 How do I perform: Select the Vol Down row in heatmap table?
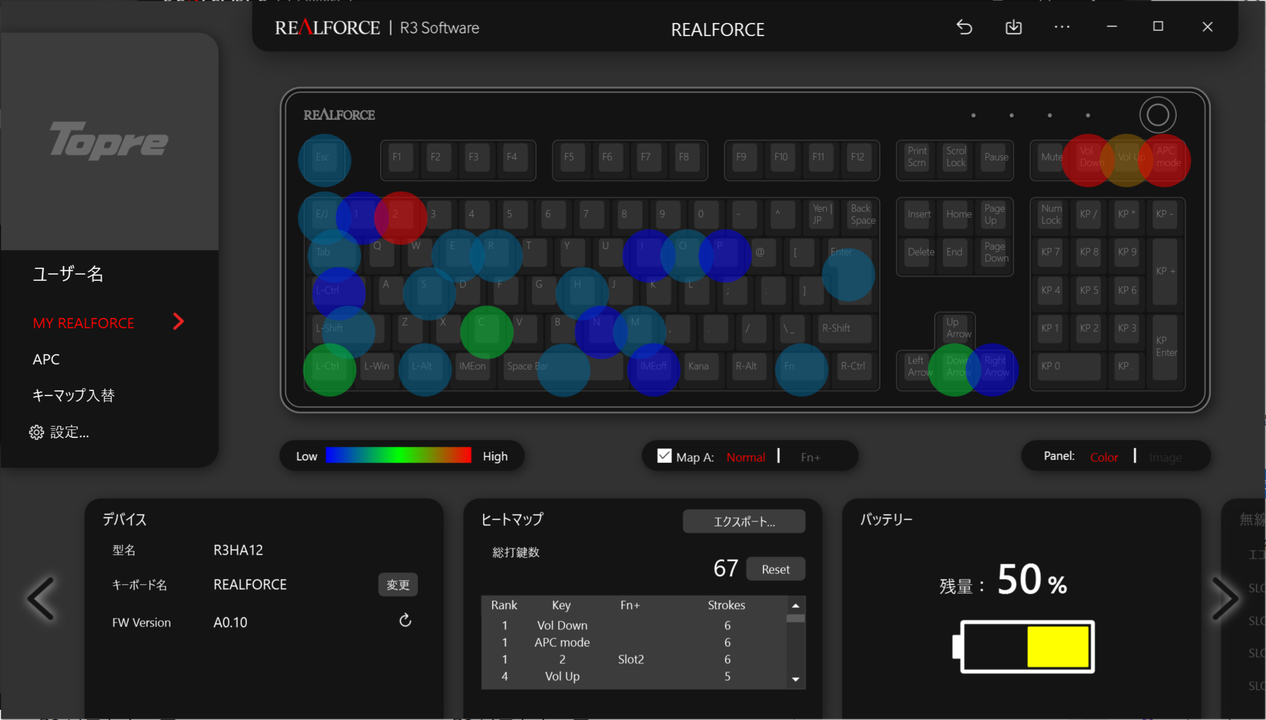[x=635, y=625]
